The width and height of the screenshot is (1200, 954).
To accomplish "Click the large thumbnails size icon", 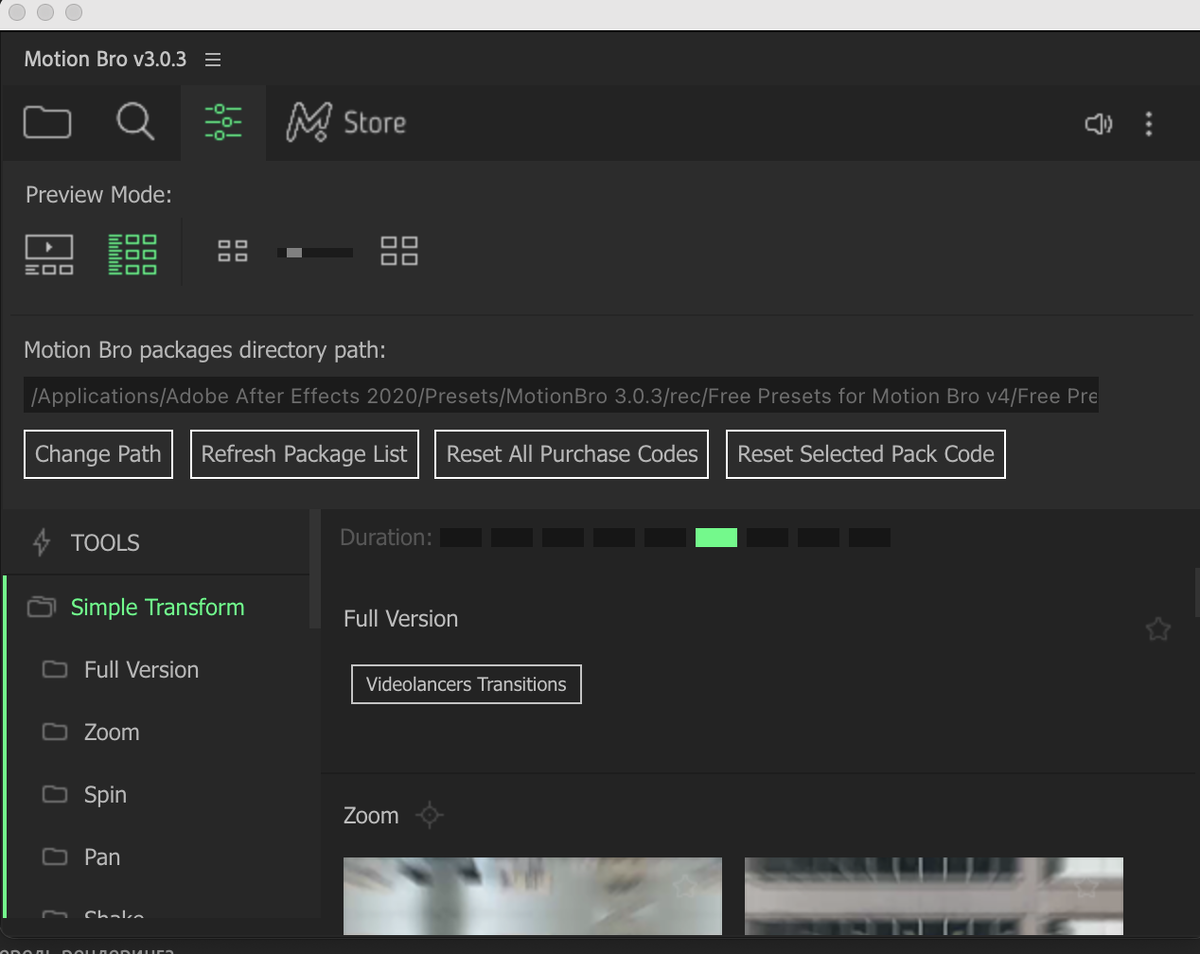I will click(399, 251).
